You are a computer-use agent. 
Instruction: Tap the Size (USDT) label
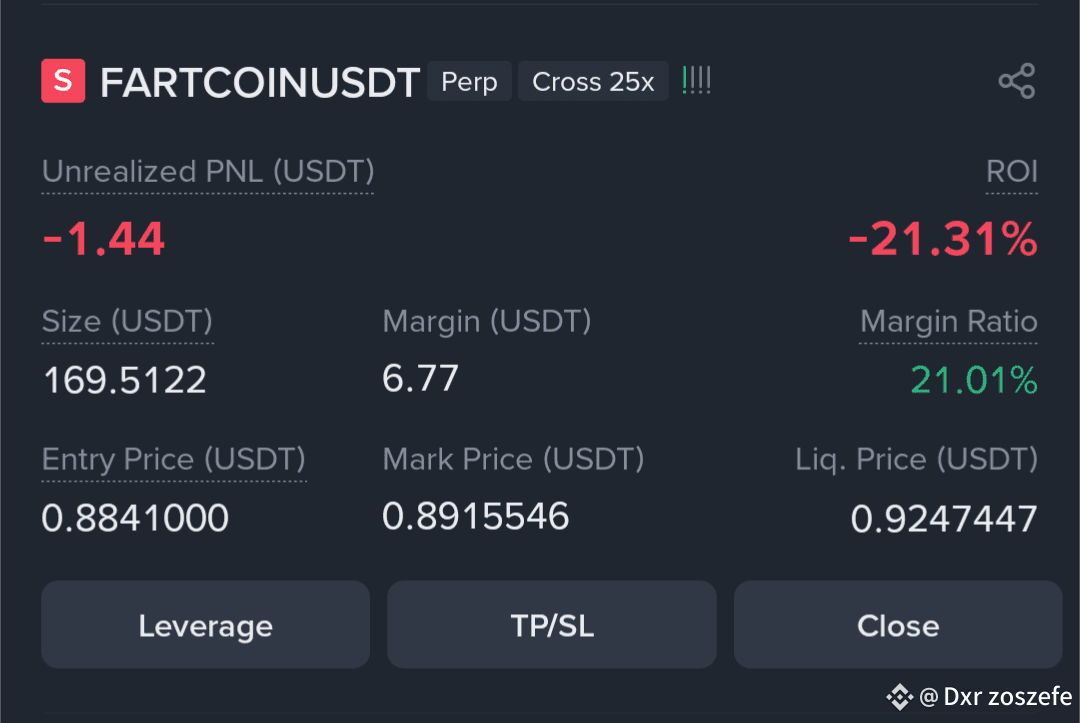(127, 322)
